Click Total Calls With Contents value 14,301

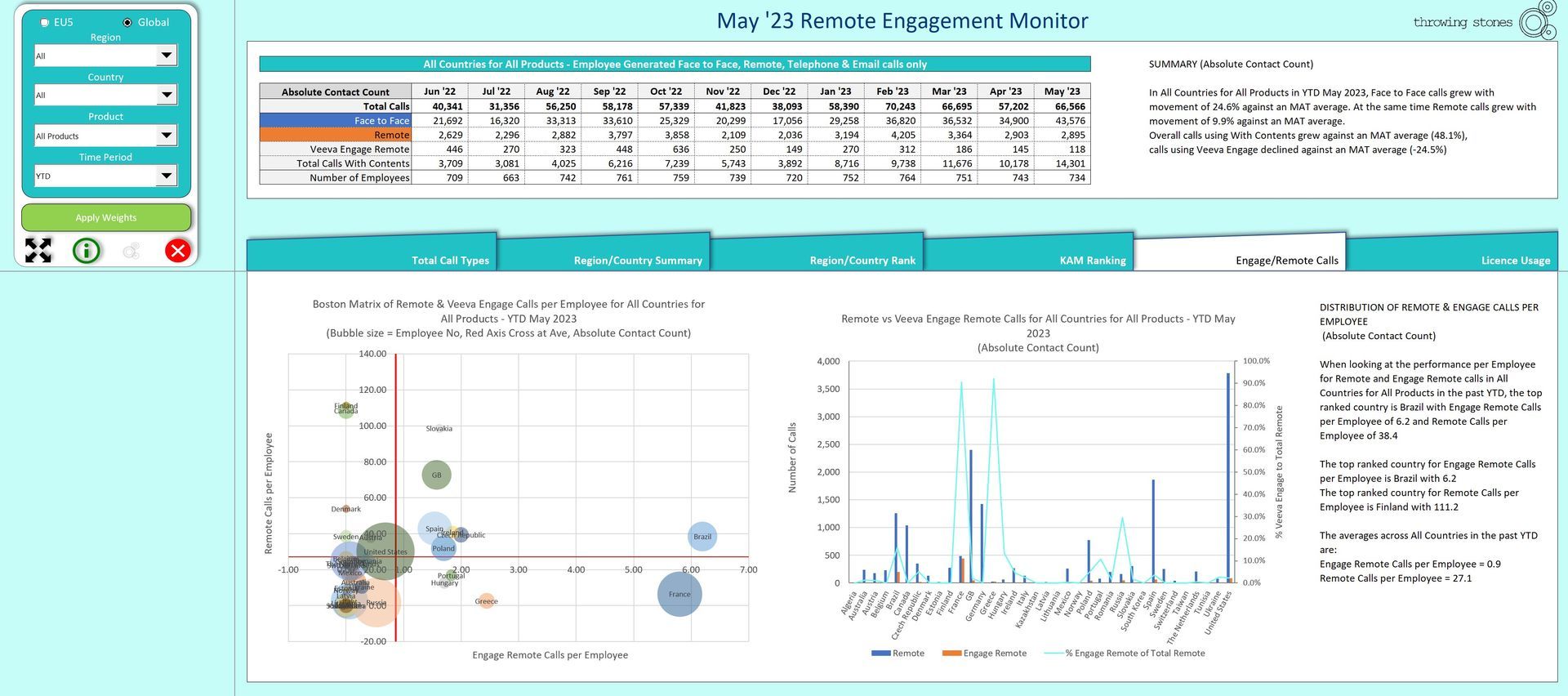coord(1070,163)
